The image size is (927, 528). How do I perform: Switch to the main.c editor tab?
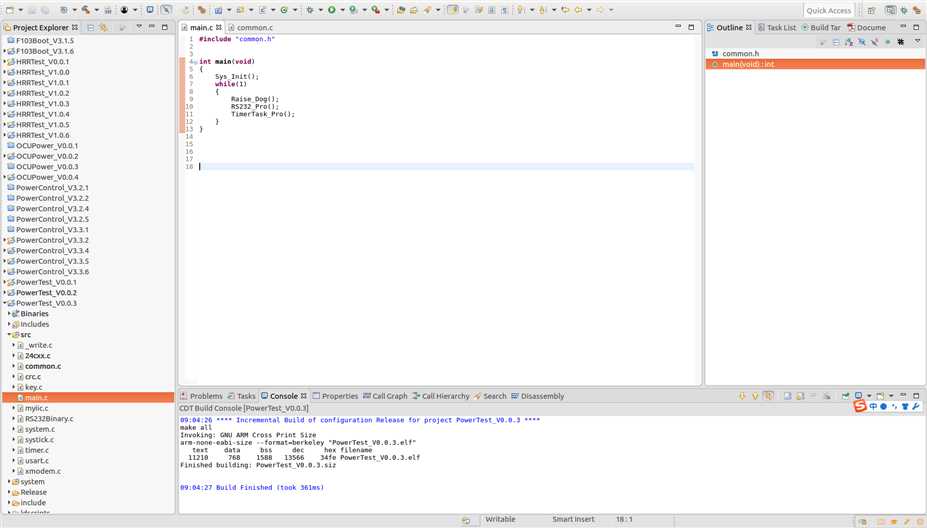pyautogui.click(x=201, y=27)
